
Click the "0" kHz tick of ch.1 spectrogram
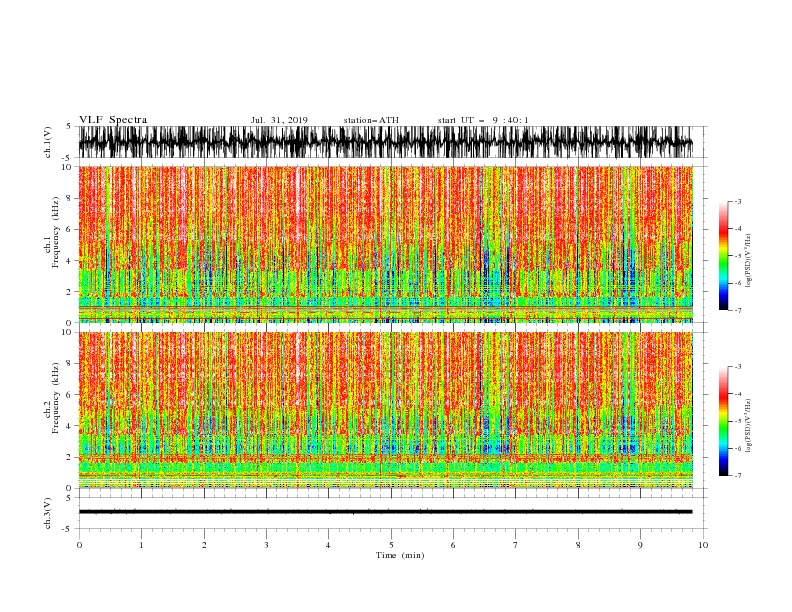point(70,323)
